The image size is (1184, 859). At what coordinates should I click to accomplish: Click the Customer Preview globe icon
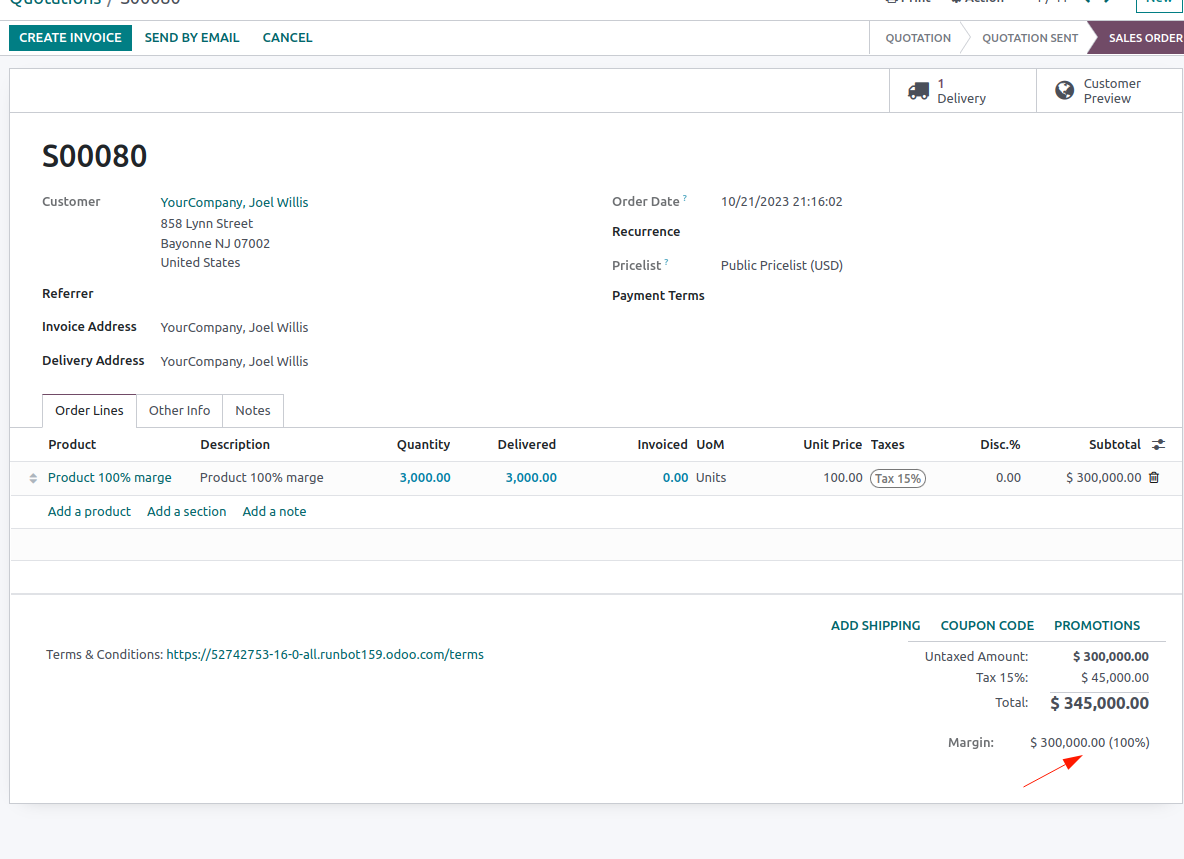pos(1065,91)
